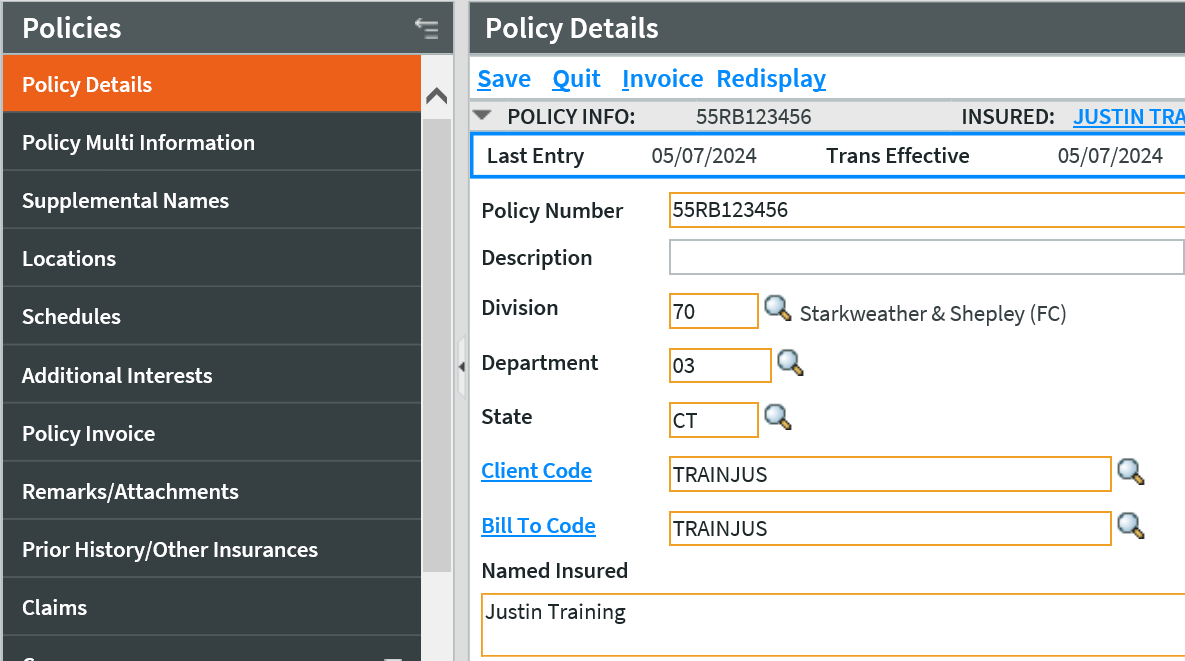Image resolution: width=1185 pixels, height=661 pixels.
Task: Open Policy Invoice section
Action: point(212,433)
